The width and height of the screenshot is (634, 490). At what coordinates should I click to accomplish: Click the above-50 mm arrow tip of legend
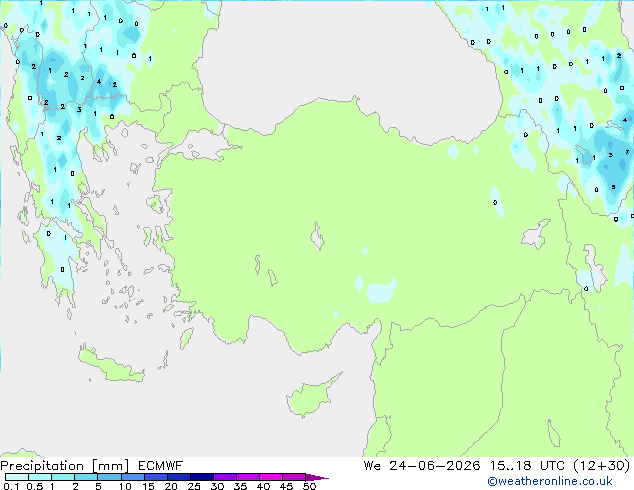pyautogui.click(x=317, y=477)
